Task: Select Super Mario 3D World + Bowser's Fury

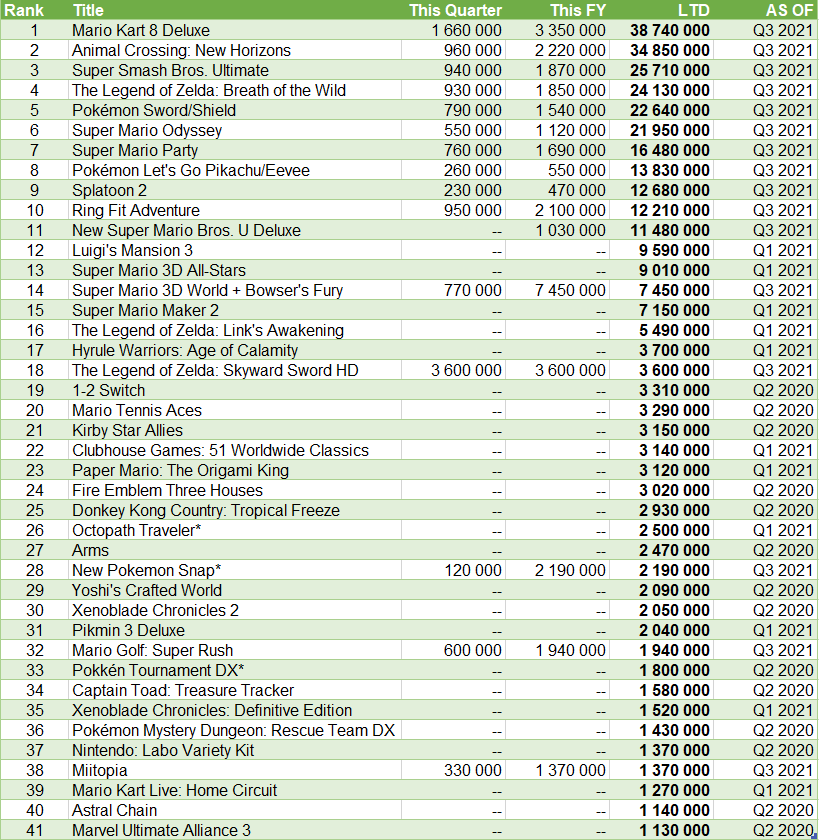Action: 235,290
